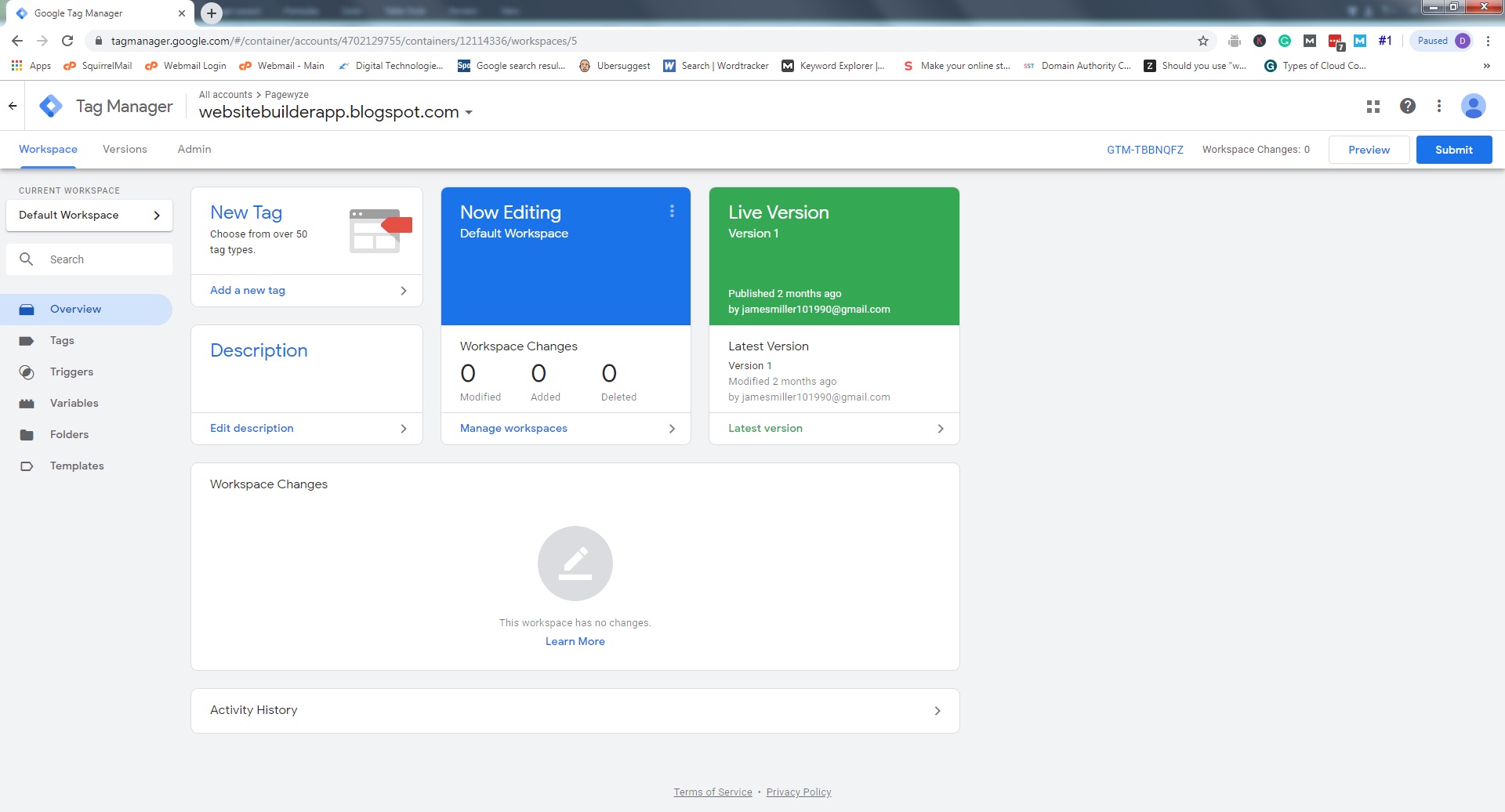Click the Grammarly extension icon
The height and width of the screenshot is (812, 1505).
[x=1285, y=41]
